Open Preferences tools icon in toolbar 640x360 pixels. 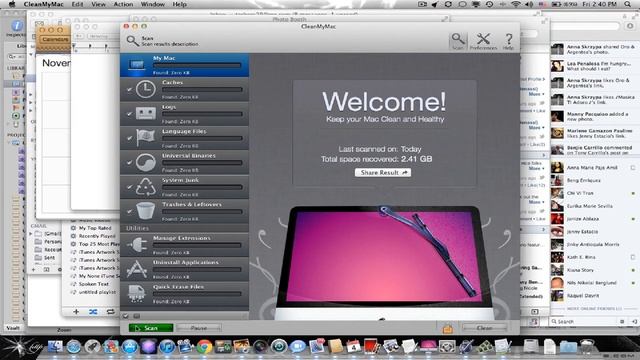click(x=483, y=40)
